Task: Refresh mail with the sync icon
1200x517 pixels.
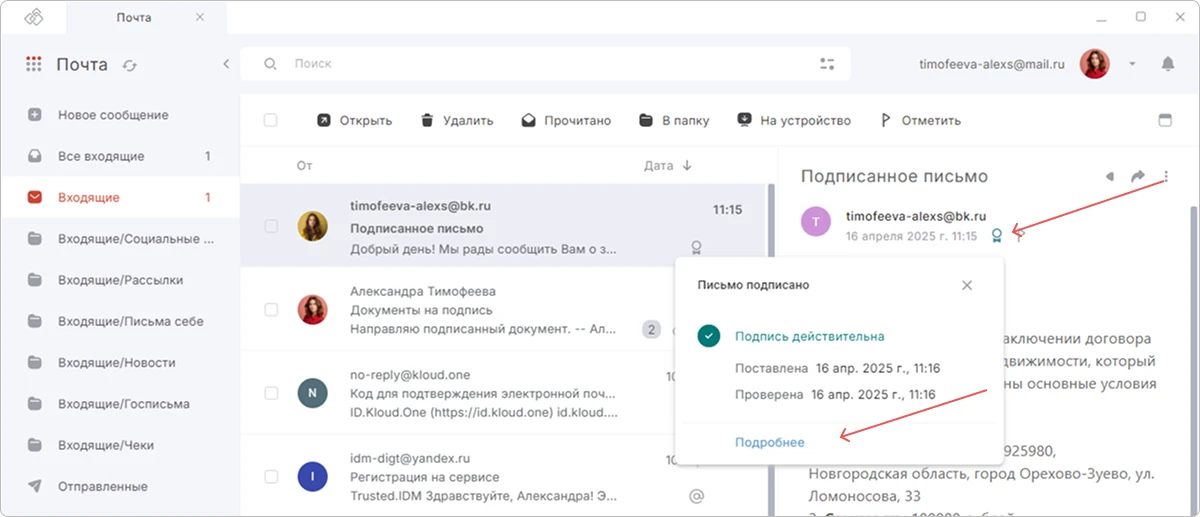Action: [129, 65]
